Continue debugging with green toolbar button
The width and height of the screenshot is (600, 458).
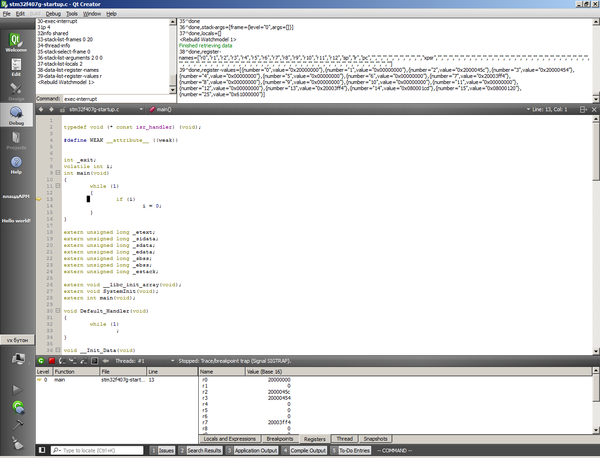tap(41, 361)
